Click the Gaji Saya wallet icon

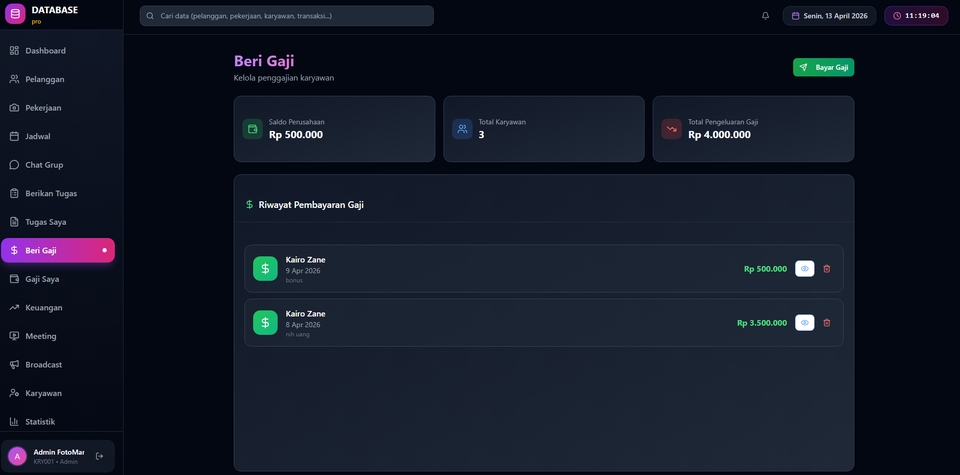pos(14,279)
